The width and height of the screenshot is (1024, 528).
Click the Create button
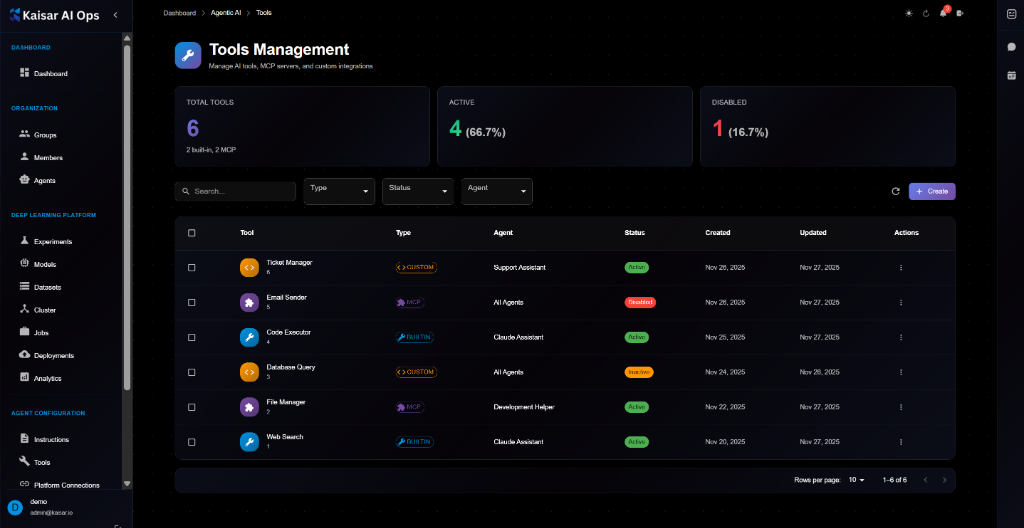(932, 191)
